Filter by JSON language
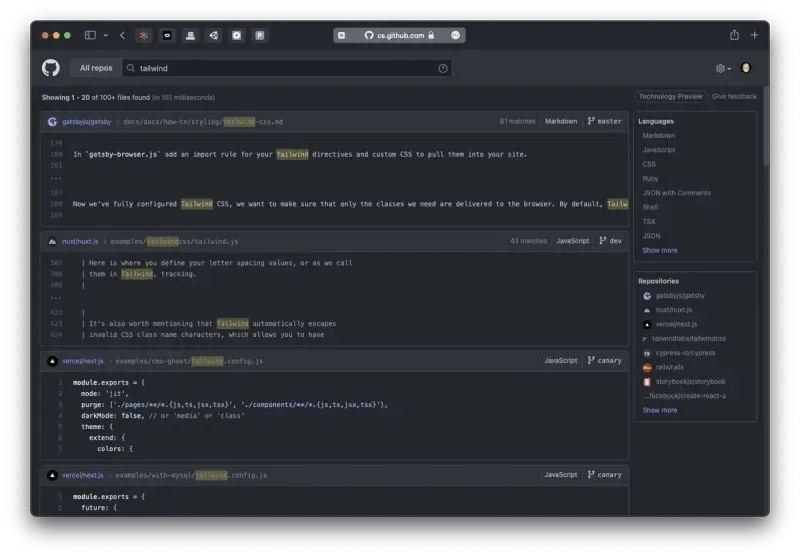Image resolution: width=800 pixels, height=557 pixels. (x=651, y=236)
